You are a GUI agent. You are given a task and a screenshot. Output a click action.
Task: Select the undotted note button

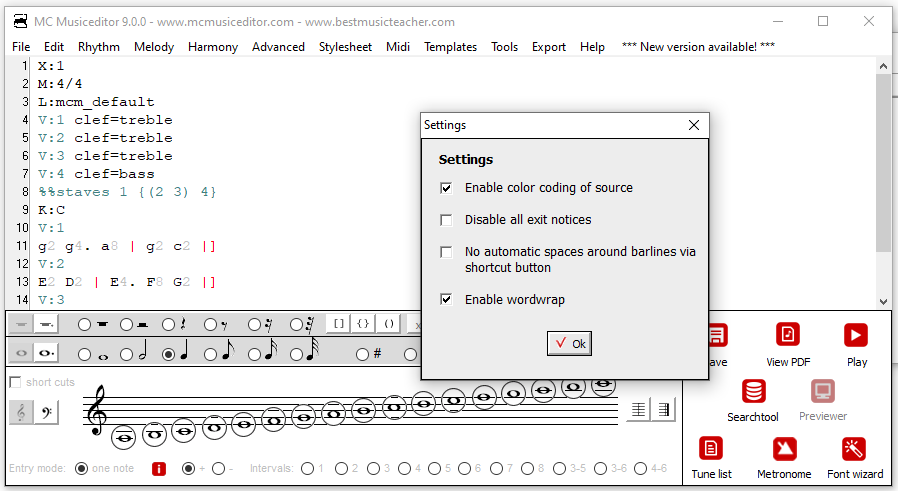tap(21, 353)
